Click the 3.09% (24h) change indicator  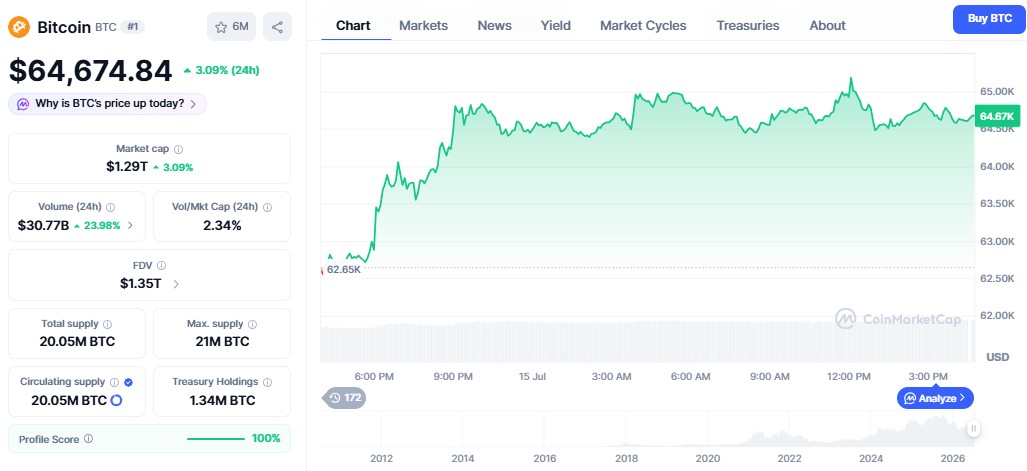pyautogui.click(x=221, y=70)
